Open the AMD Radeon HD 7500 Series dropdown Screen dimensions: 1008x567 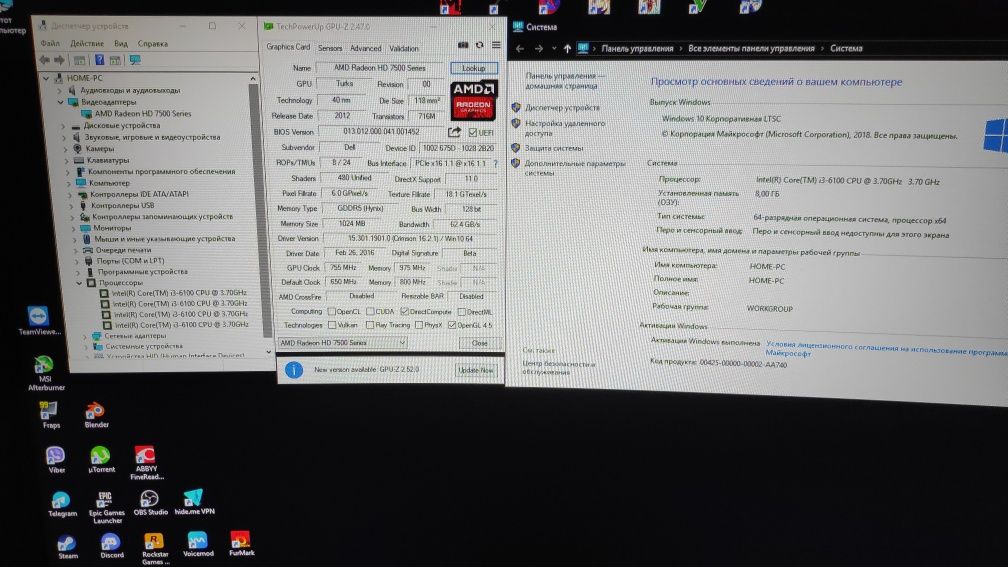[x=342, y=343]
